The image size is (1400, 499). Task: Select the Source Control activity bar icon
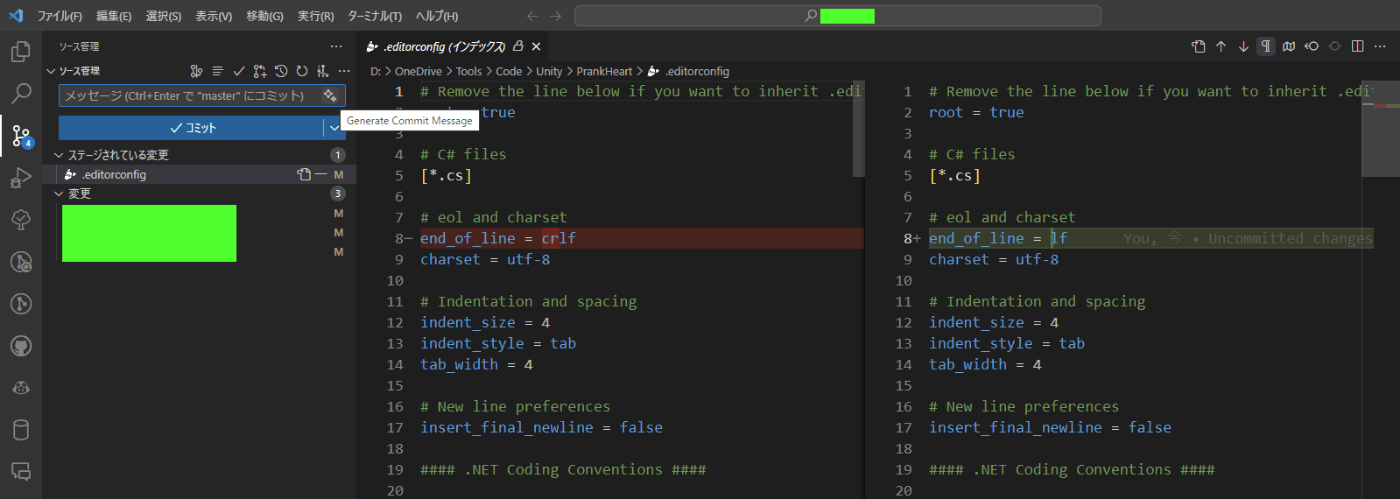coord(20,137)
